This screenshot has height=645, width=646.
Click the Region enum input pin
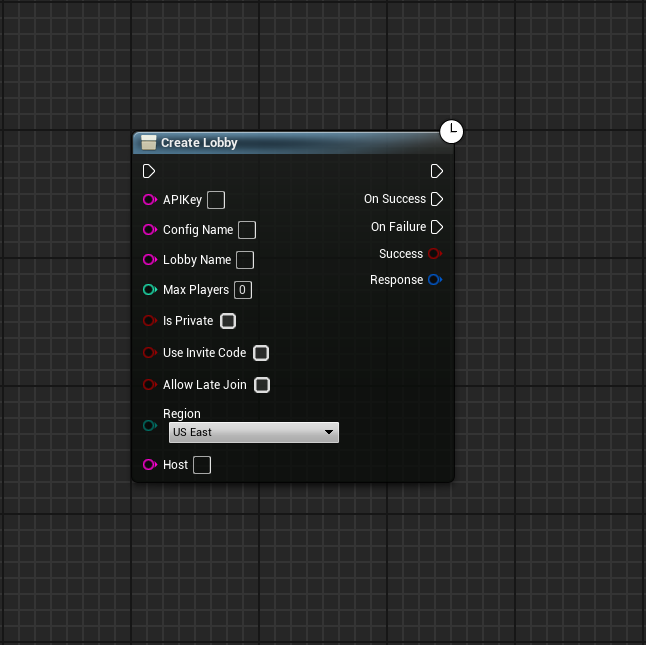pos(149,425)
